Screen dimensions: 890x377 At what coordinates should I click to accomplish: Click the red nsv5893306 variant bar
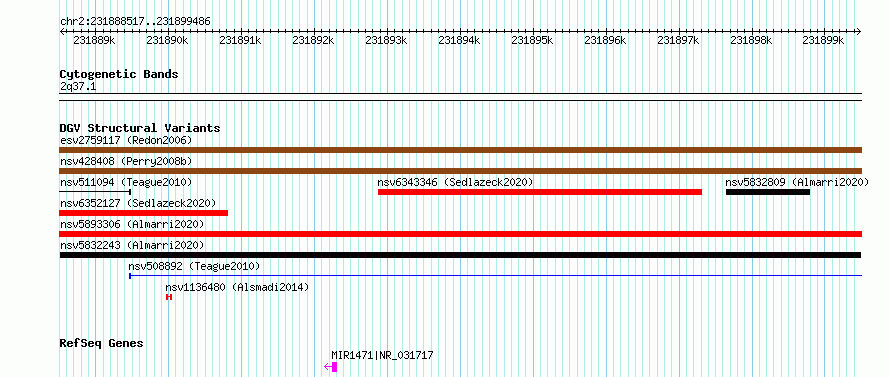[461, 234]
